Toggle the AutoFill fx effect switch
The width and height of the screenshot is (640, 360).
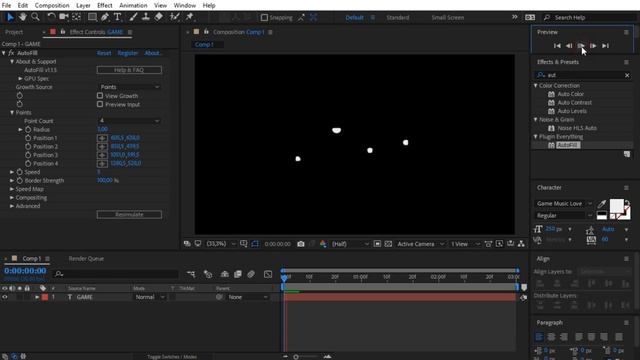[x=11, y=53]
